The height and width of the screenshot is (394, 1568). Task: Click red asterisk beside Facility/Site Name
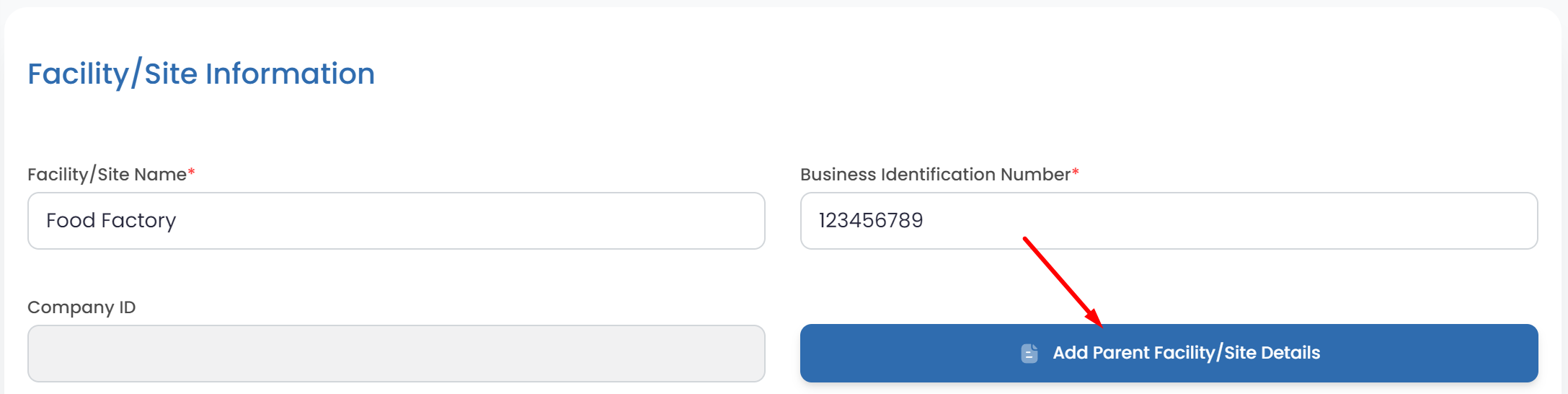192,172
